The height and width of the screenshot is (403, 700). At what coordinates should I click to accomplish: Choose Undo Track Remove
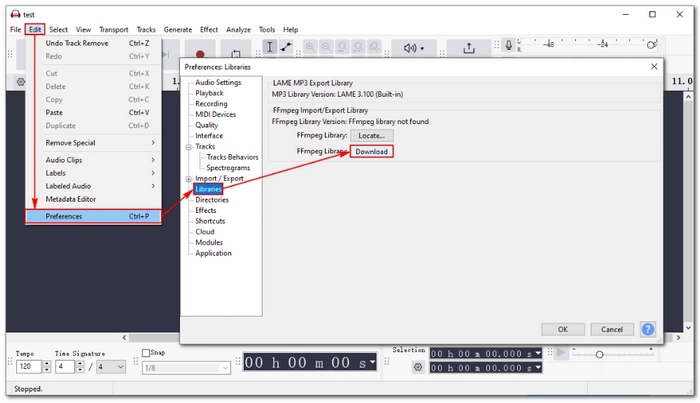point(93,43)
